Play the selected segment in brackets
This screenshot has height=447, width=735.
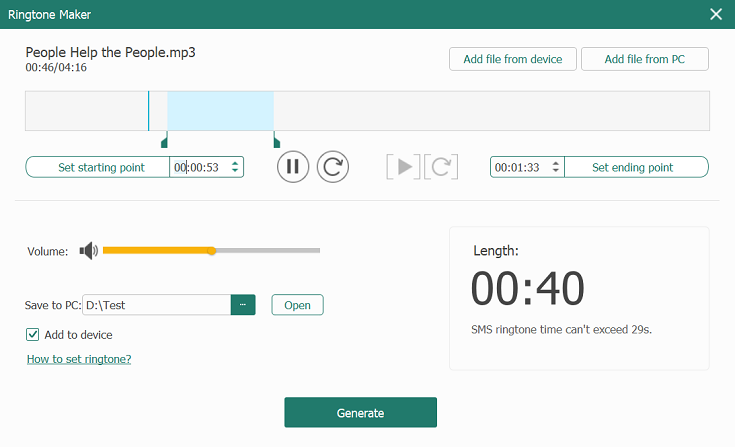[x=403, y=167]
